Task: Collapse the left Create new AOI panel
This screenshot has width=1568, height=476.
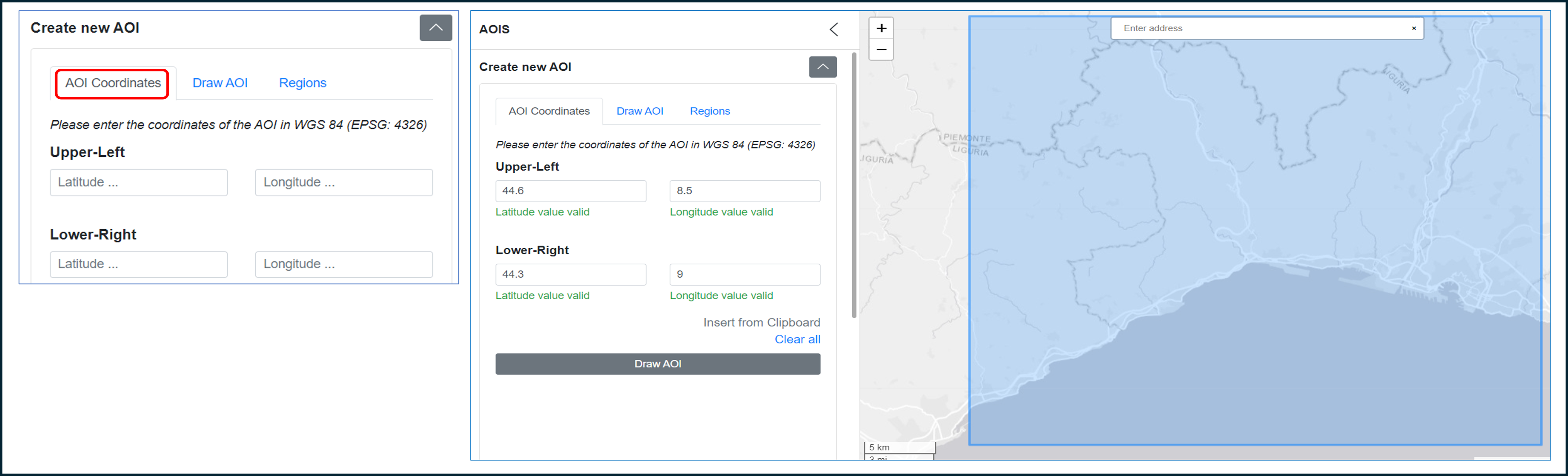Action: pyautogui.click(x=435, y=28)
